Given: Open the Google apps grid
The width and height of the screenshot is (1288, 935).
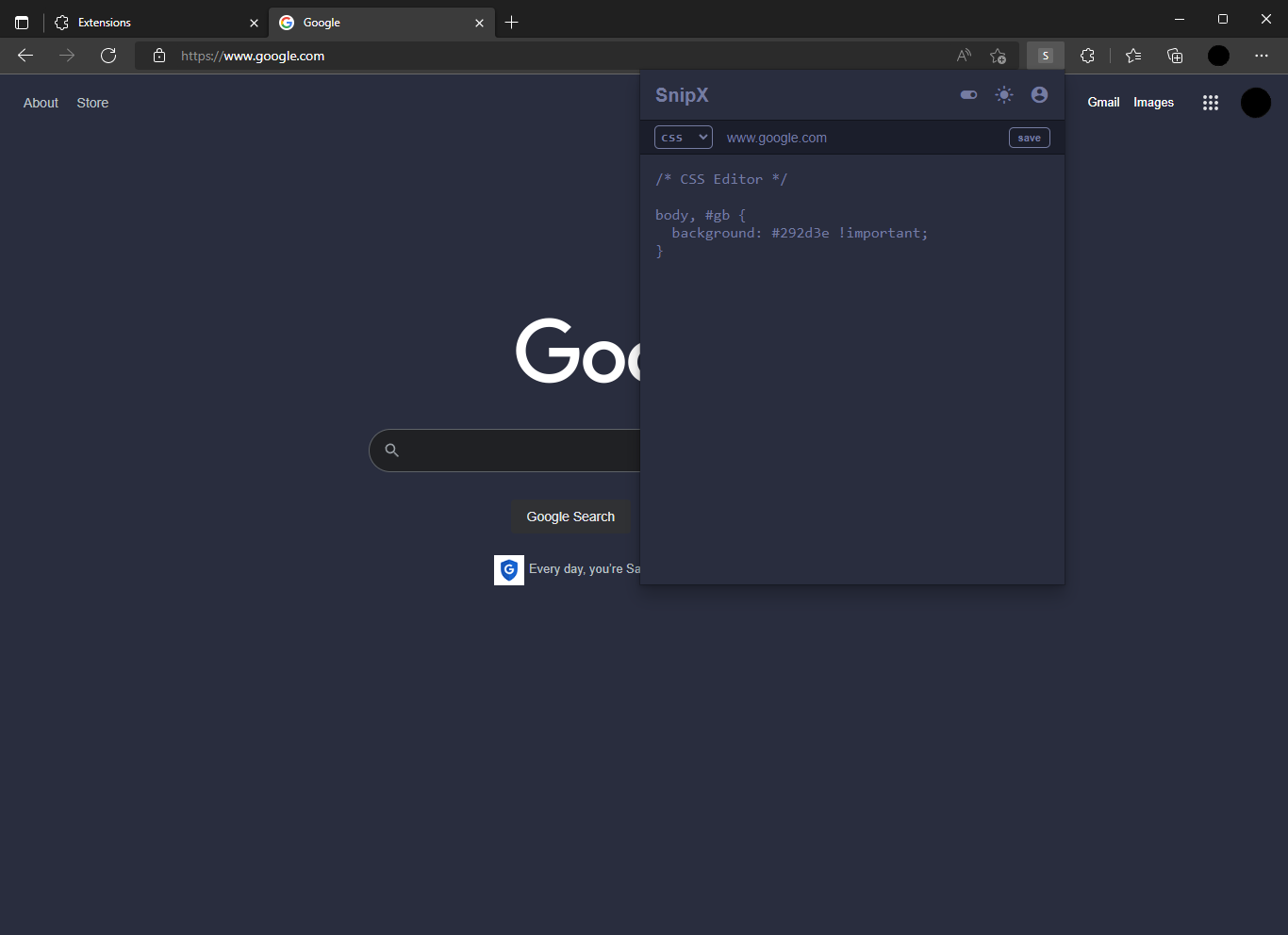Looking at the screenshot, I should tap(1211, 103).
